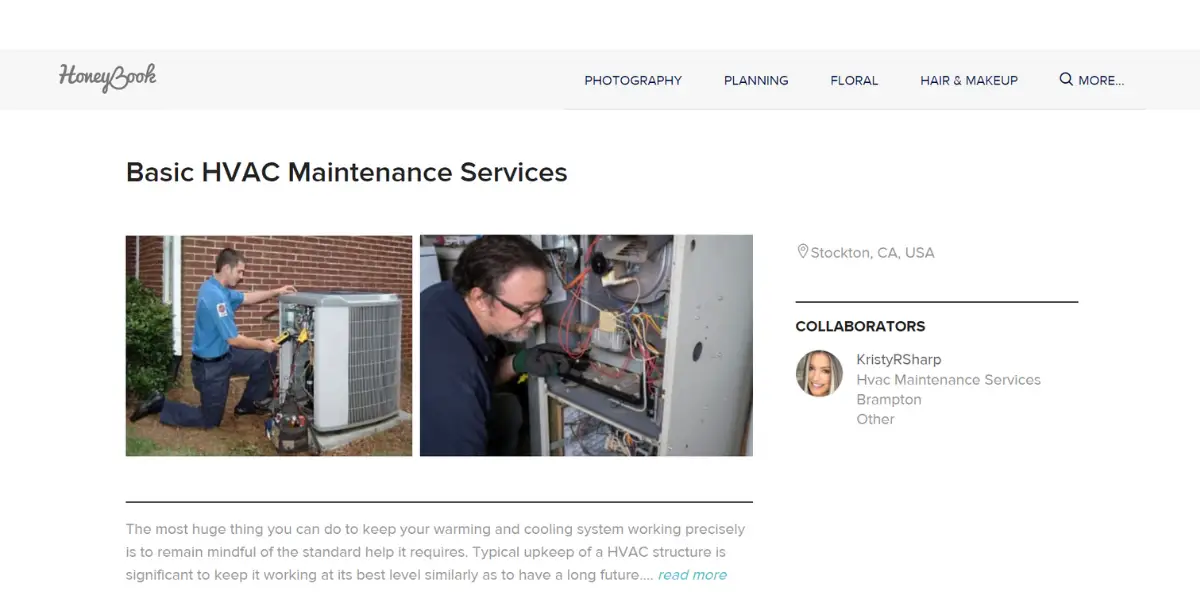Click the location pin icon
The height and width of the screenshot is (600, 1200).
[x=802, y=251]
